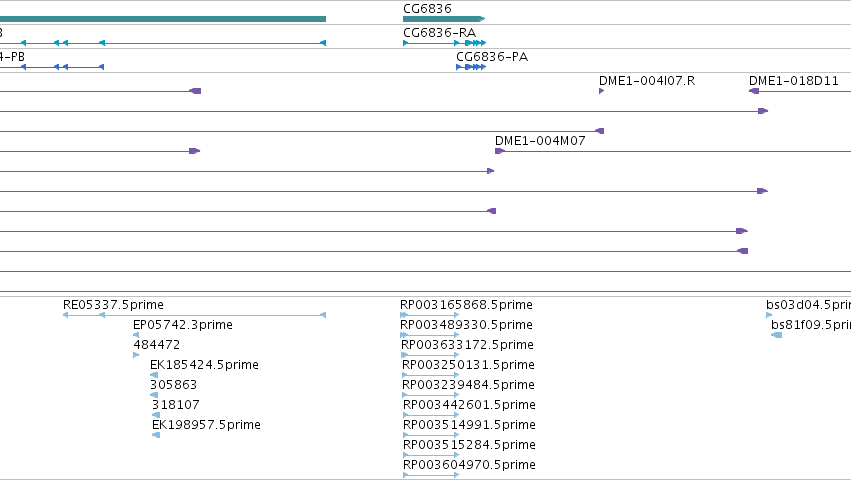
Task: Click the CG6836-PA protein label
Action: coord(492,56)
